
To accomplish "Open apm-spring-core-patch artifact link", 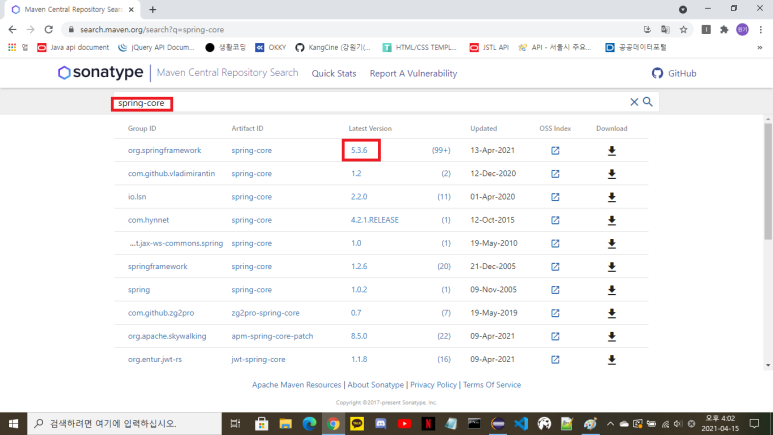I will (x=272, y=336).
